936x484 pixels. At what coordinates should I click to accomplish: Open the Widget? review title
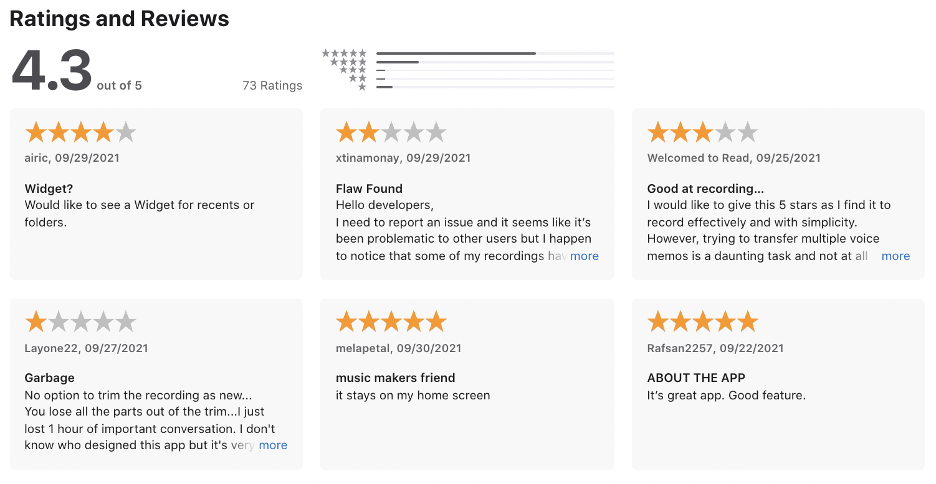tap(49, 188)
